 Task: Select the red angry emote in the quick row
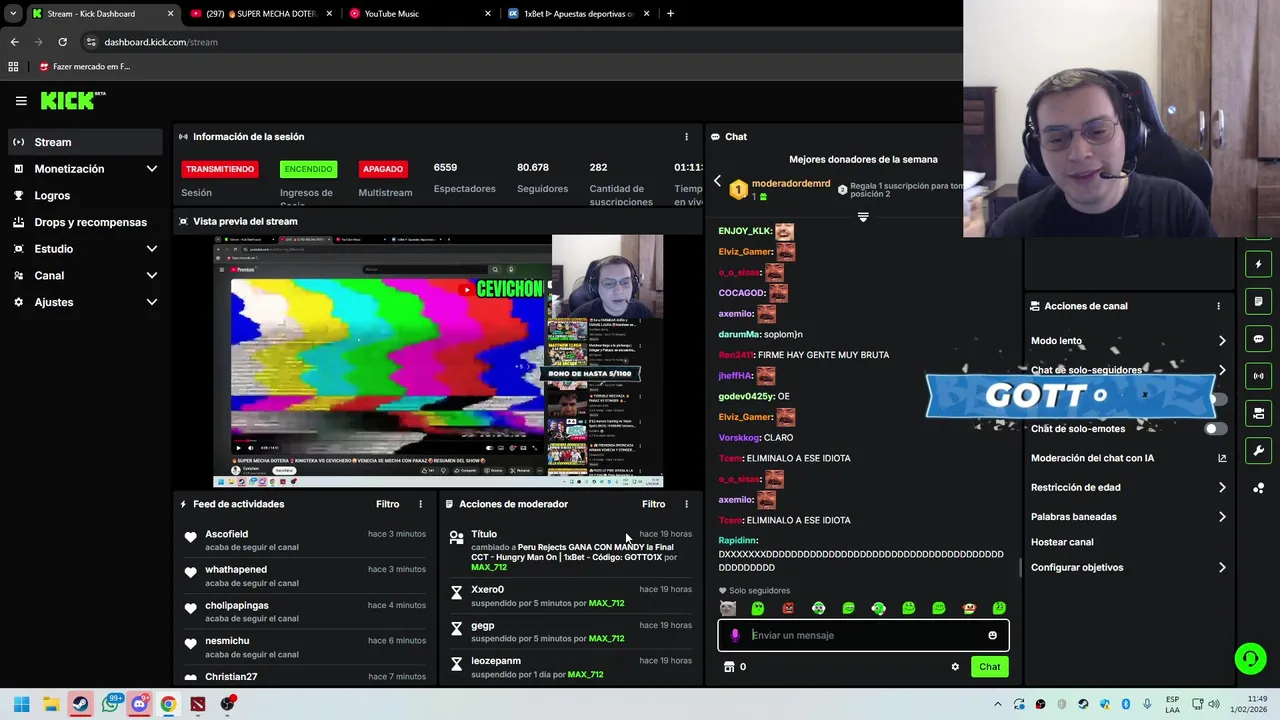coord(788,608)
